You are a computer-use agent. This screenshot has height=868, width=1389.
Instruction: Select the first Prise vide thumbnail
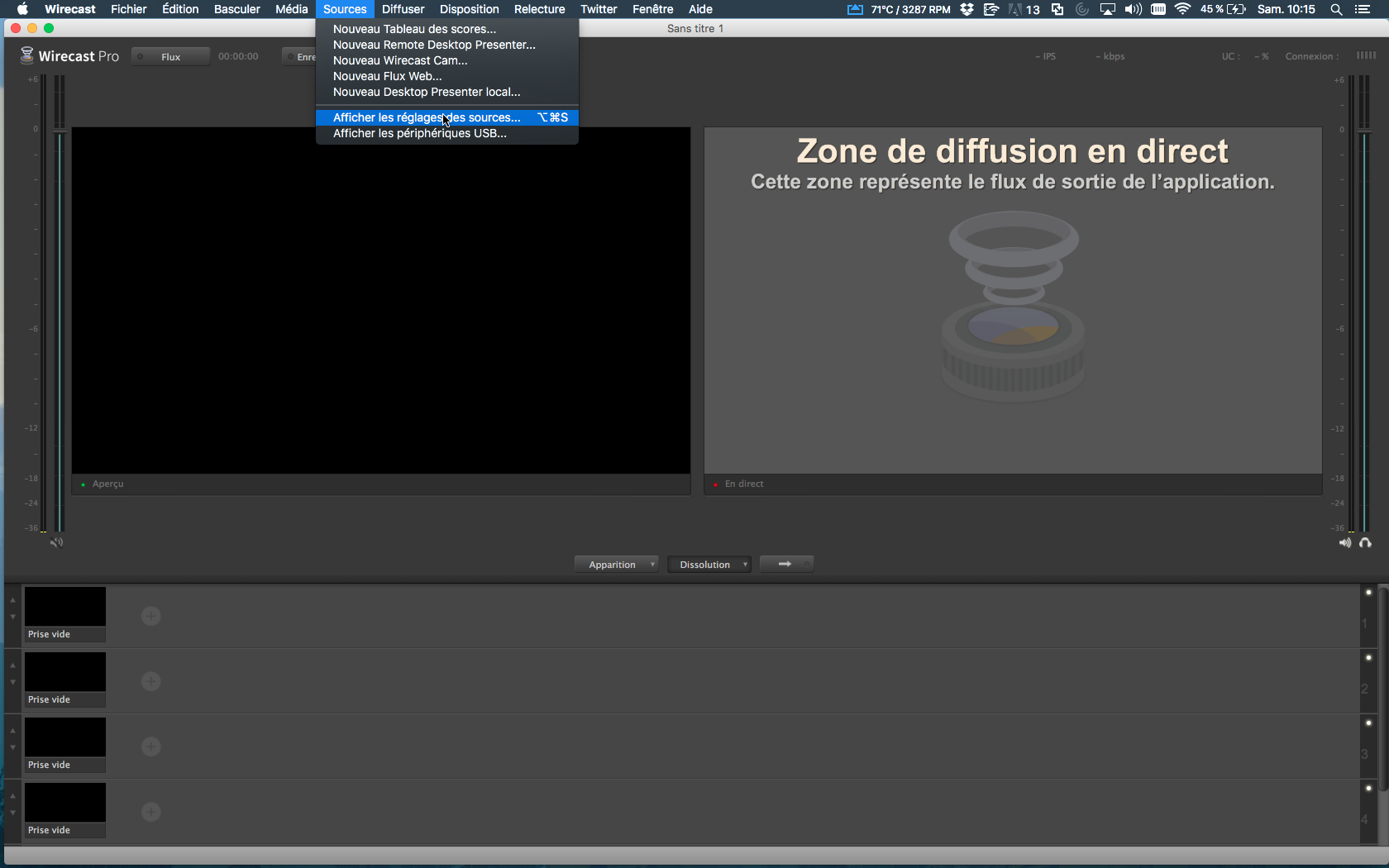click(65, 608)
